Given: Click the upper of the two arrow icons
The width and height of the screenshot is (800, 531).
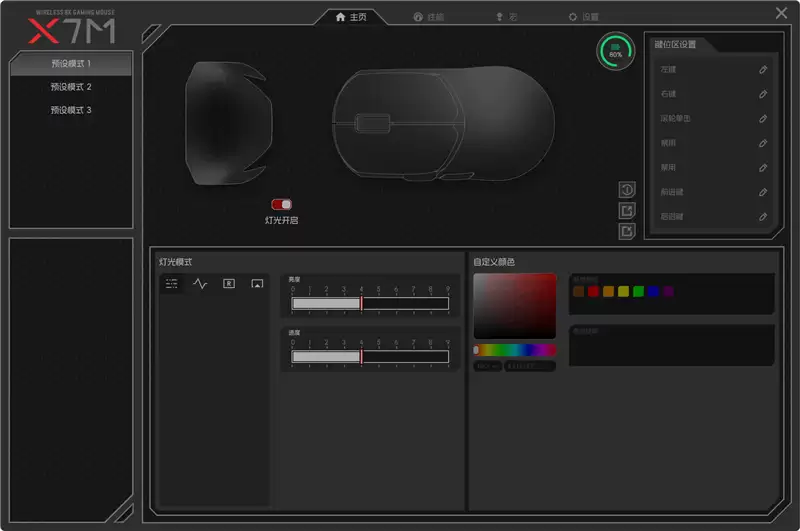Looking at the screenshot, I should point(627,210).
